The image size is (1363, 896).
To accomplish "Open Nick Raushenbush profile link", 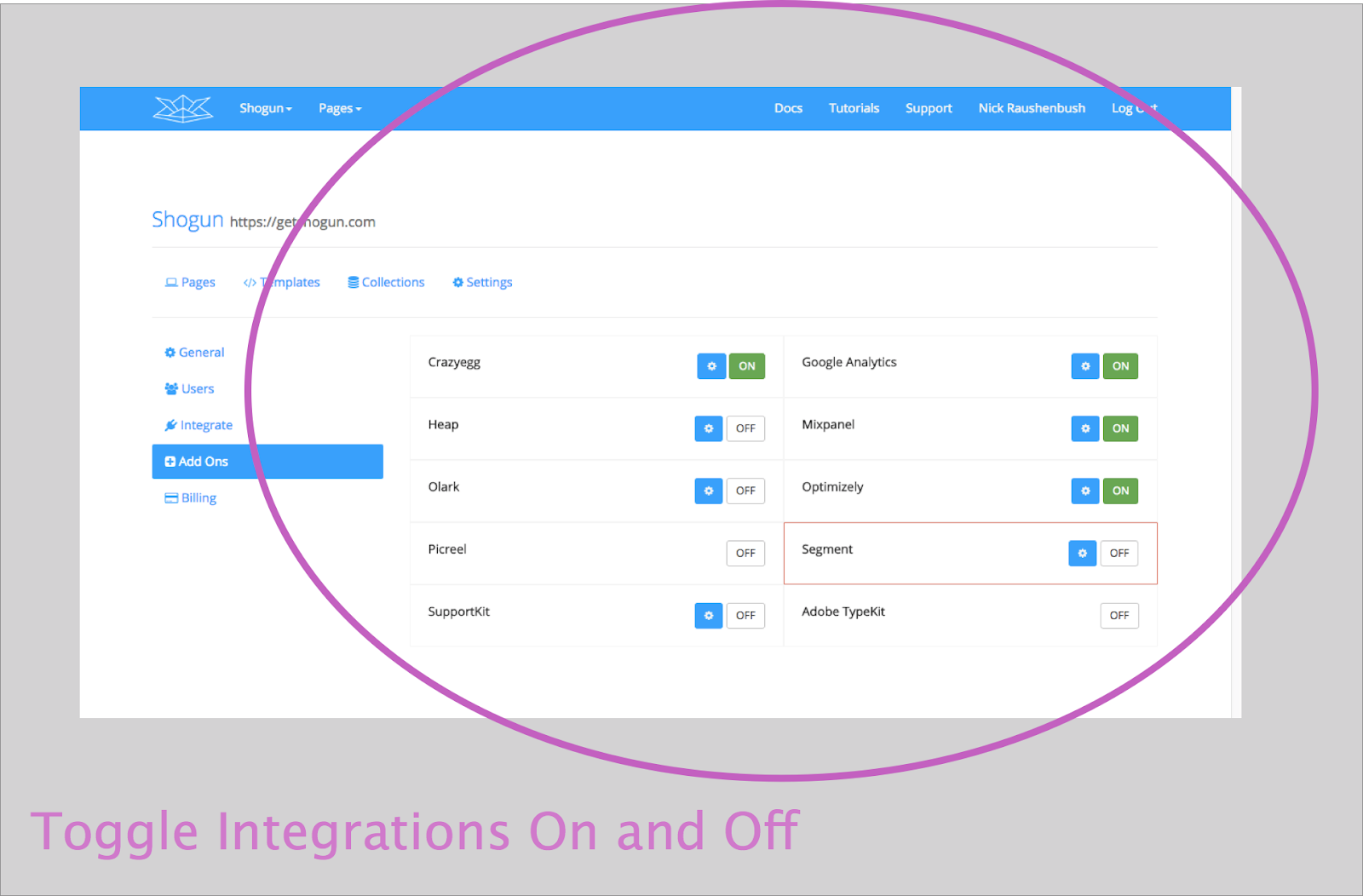I will (1032, 108).
